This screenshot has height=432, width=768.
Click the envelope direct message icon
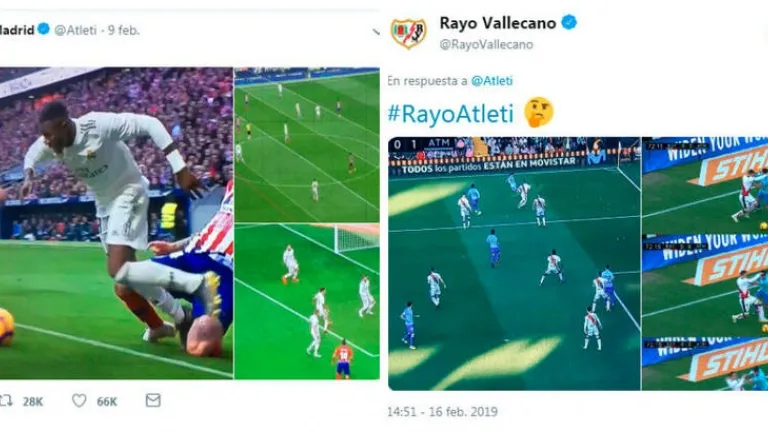pyautogui.click(x=153, y=400)
